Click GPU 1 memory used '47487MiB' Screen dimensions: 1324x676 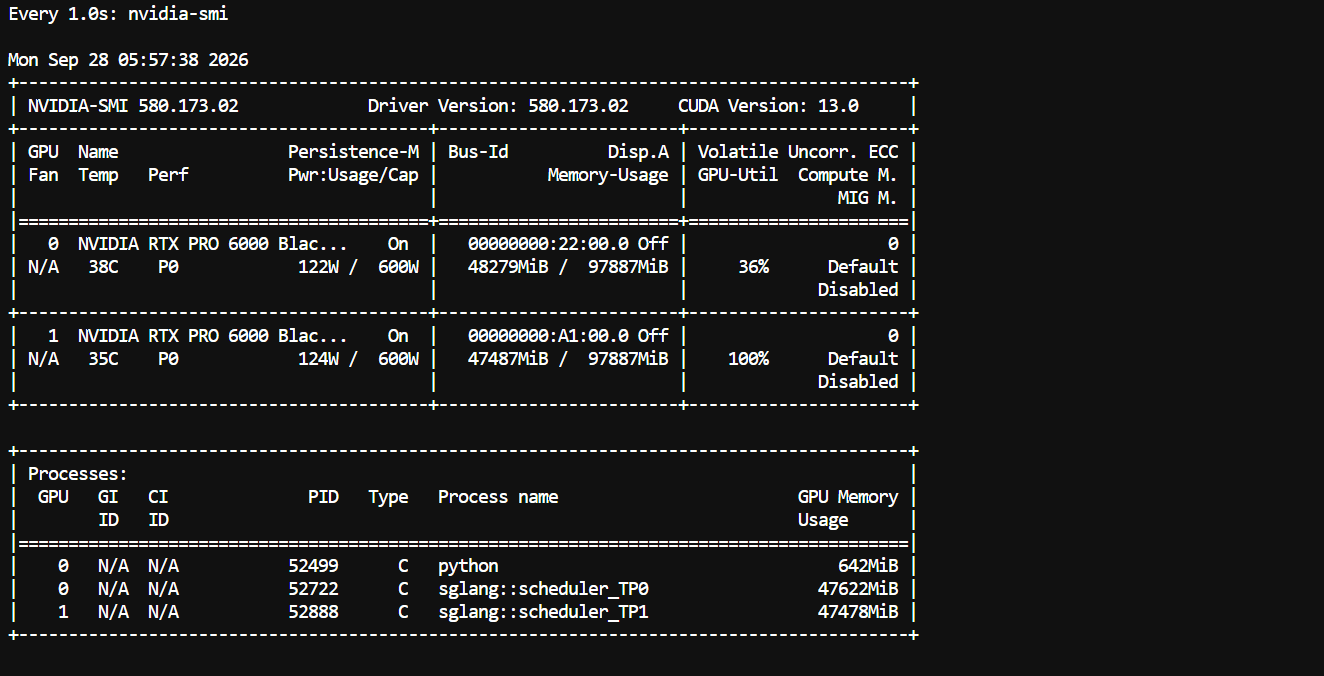pyautogui.click(x=508, y=359)
